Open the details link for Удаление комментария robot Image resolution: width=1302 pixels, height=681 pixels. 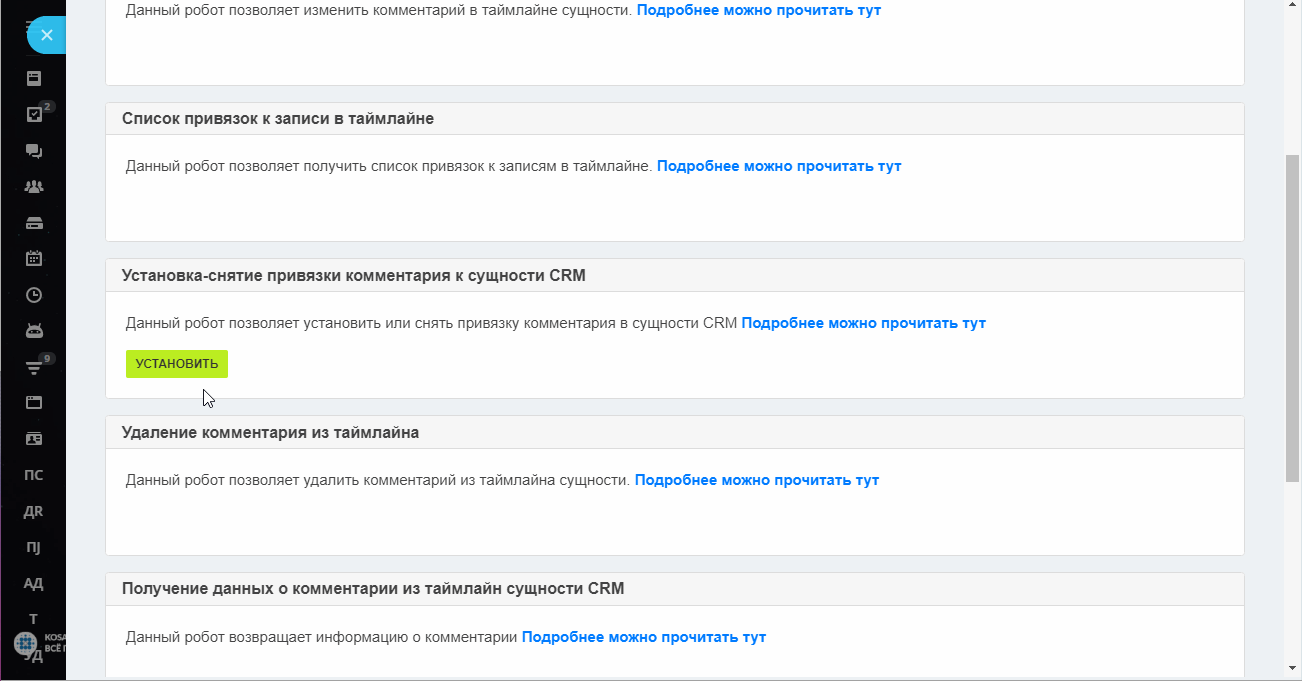coord(757,480)
